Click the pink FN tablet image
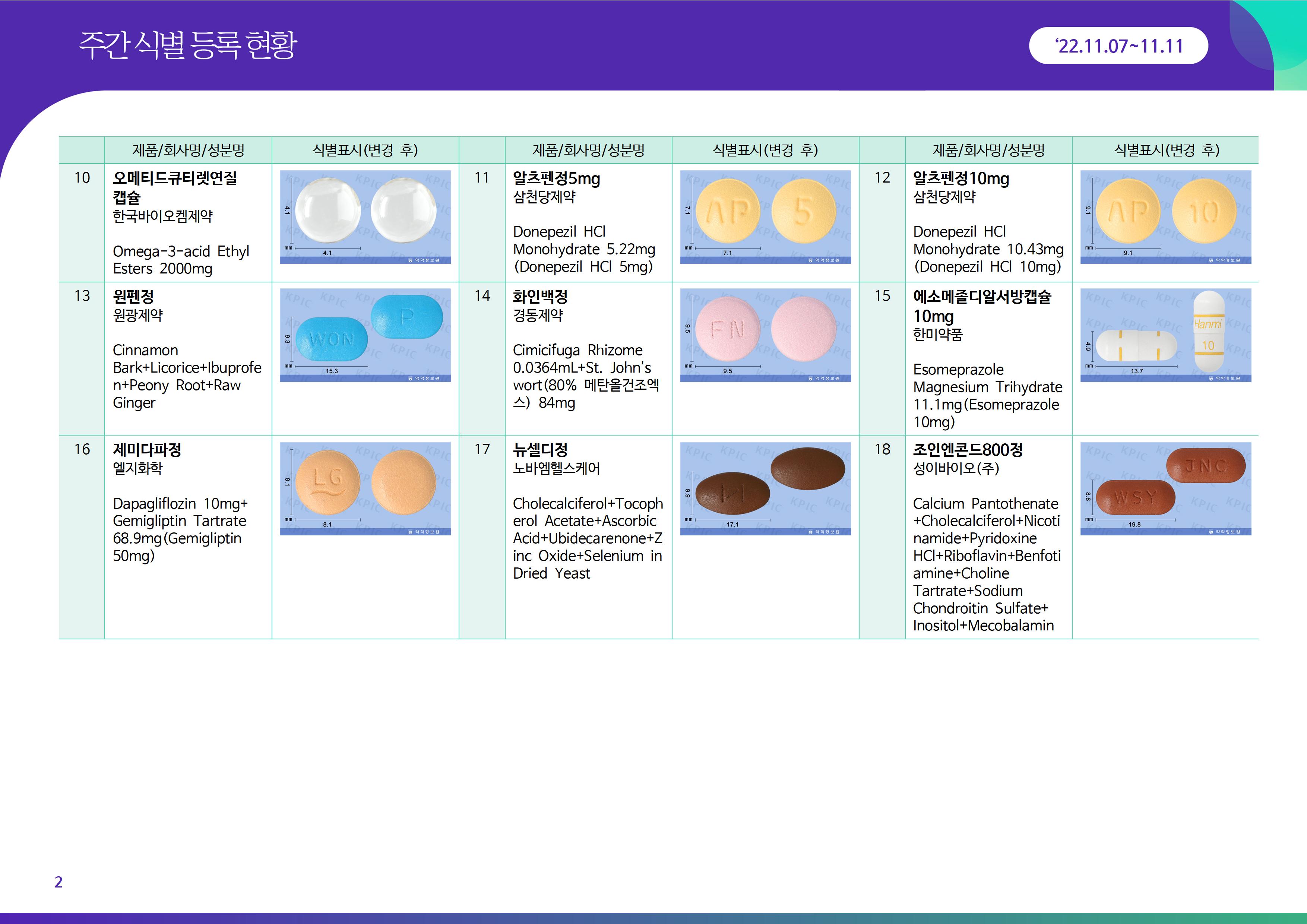 click(x=765, y=335)
